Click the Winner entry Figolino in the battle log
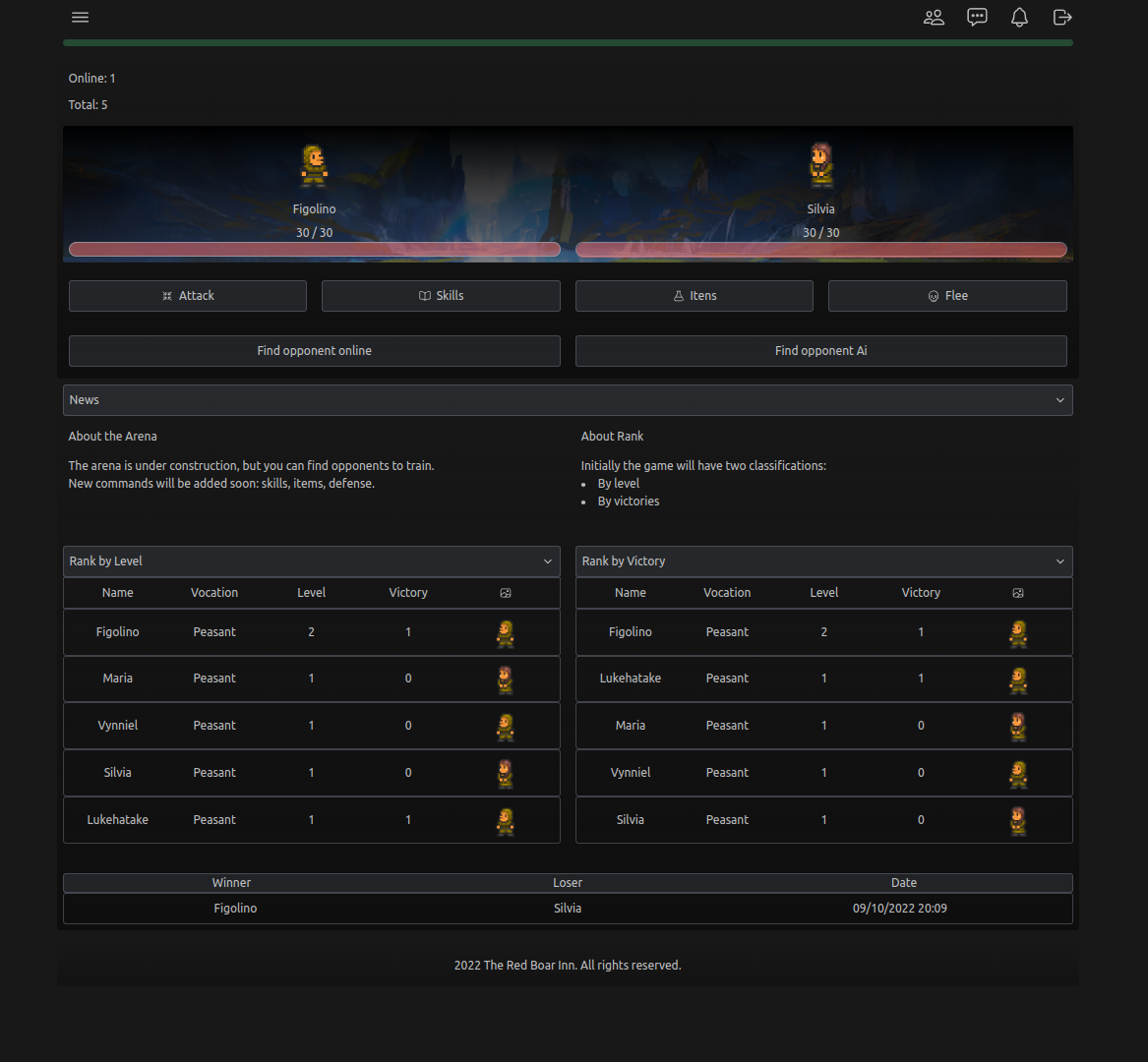 (x=235, y=908)
